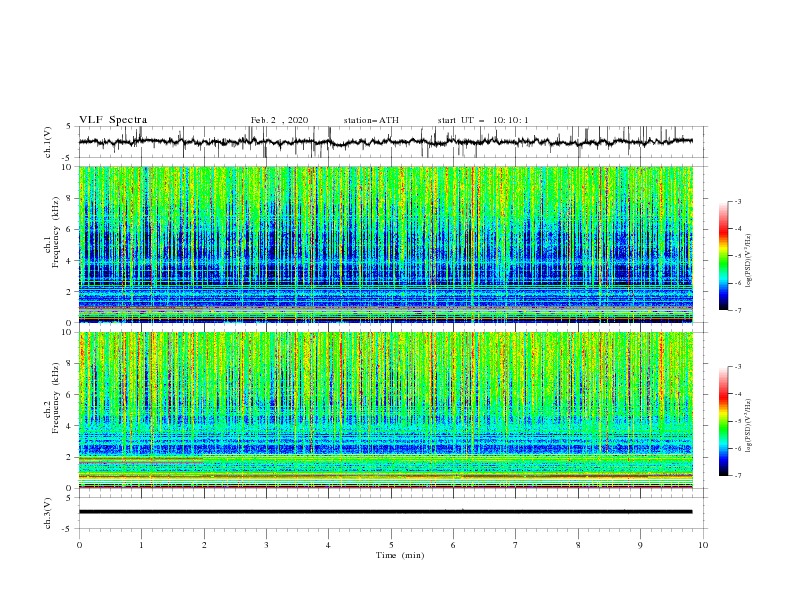Click the '8' kHz tick of ch.1 spectrogram
792x612 pixels.
71,198
